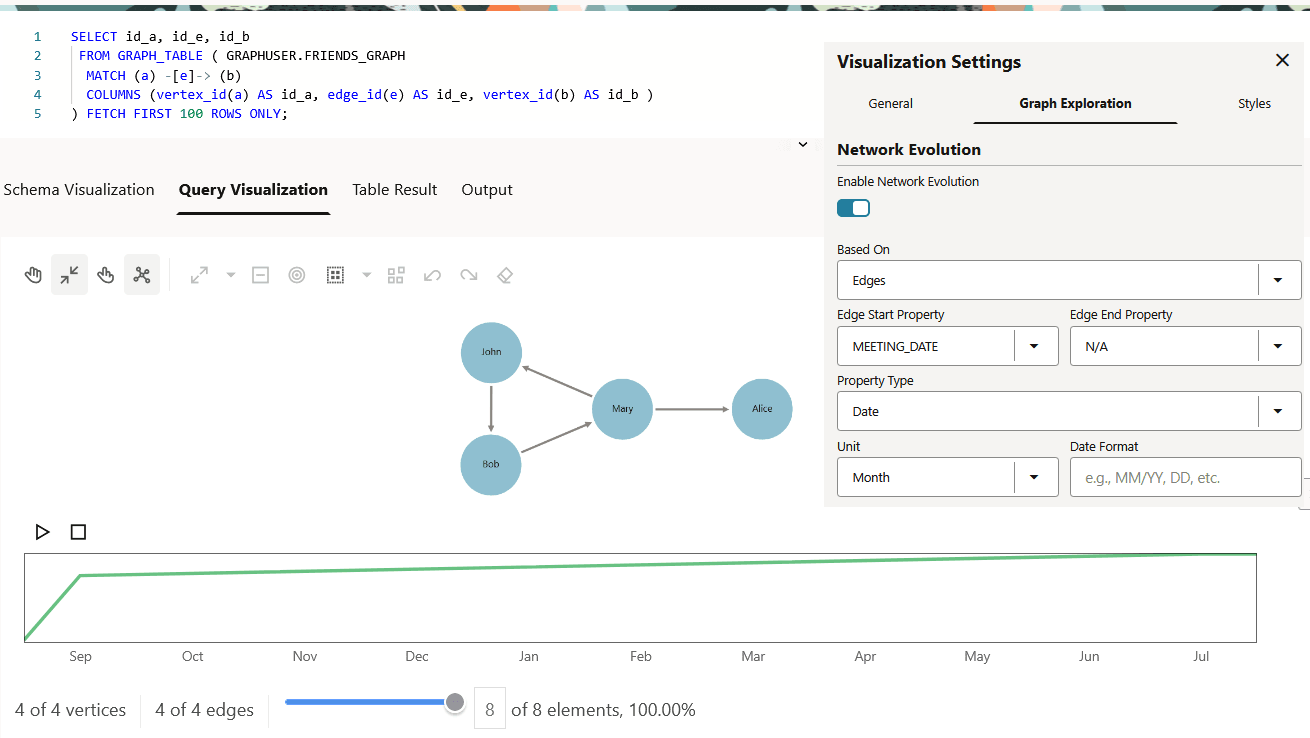
Task: Click the elements slider handle
Action: [455, 702]
